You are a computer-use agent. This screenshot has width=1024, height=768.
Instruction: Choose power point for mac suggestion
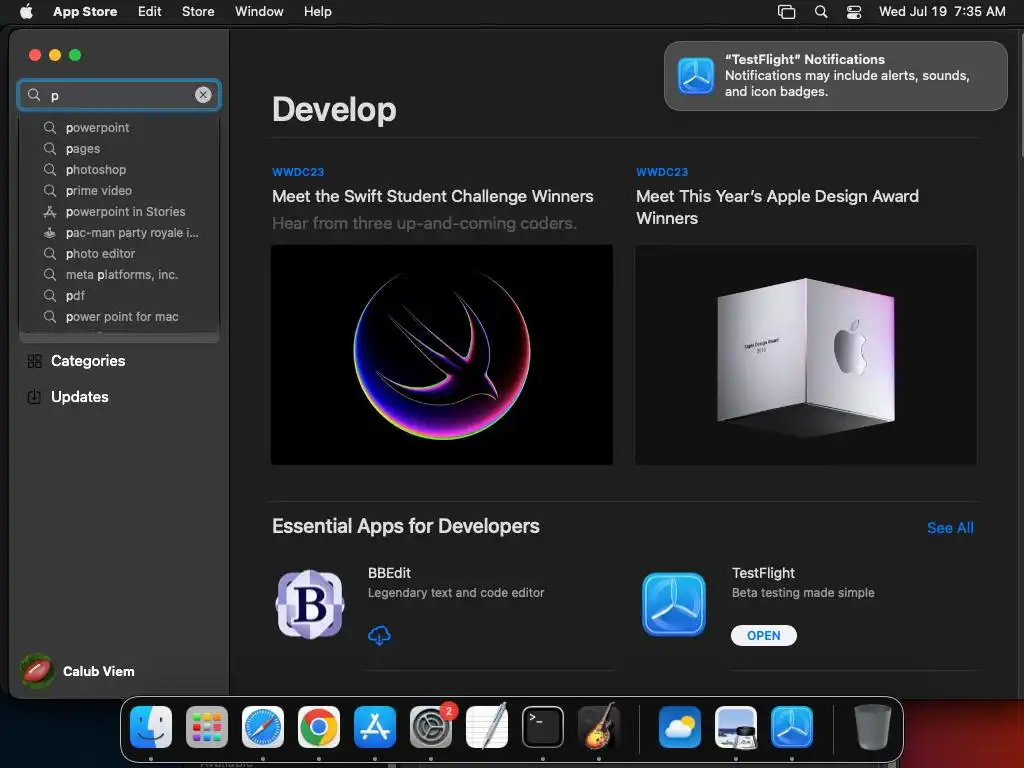(x=119, y=316)
